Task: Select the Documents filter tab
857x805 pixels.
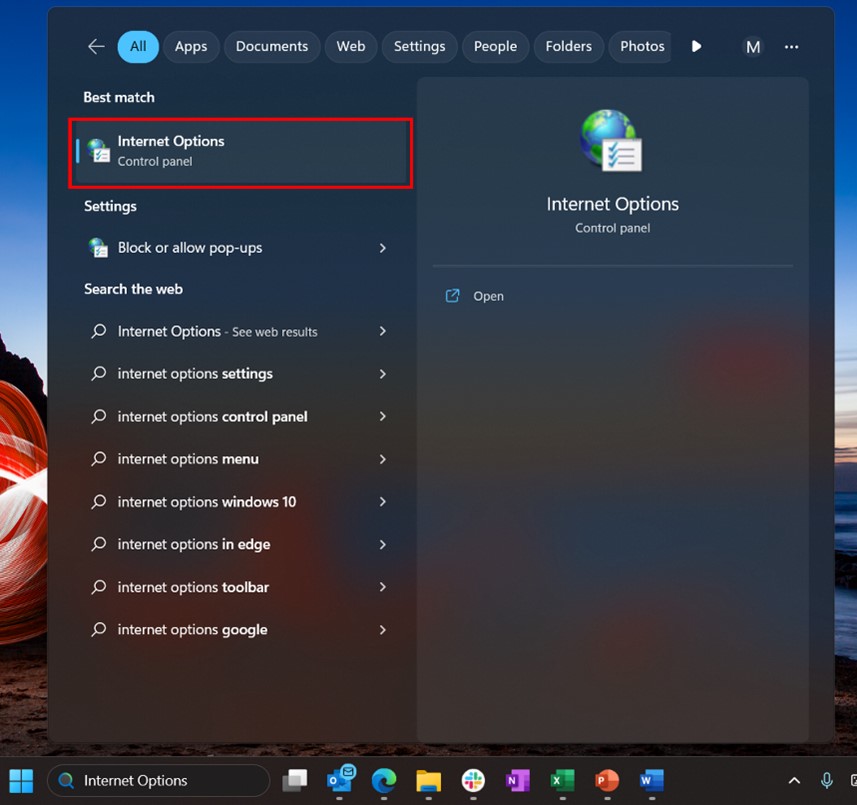Action: 272,47
